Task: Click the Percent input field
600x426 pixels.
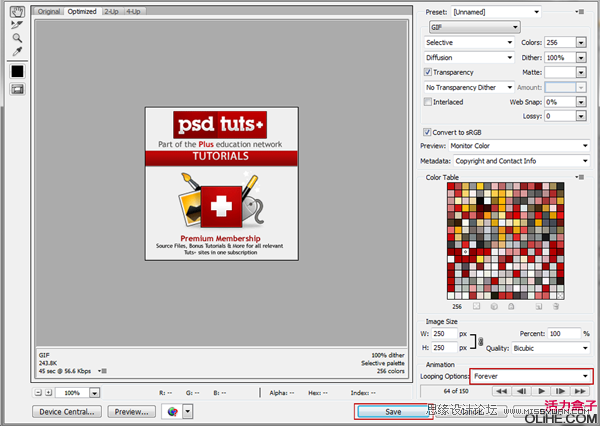Action: click(564, 334)
